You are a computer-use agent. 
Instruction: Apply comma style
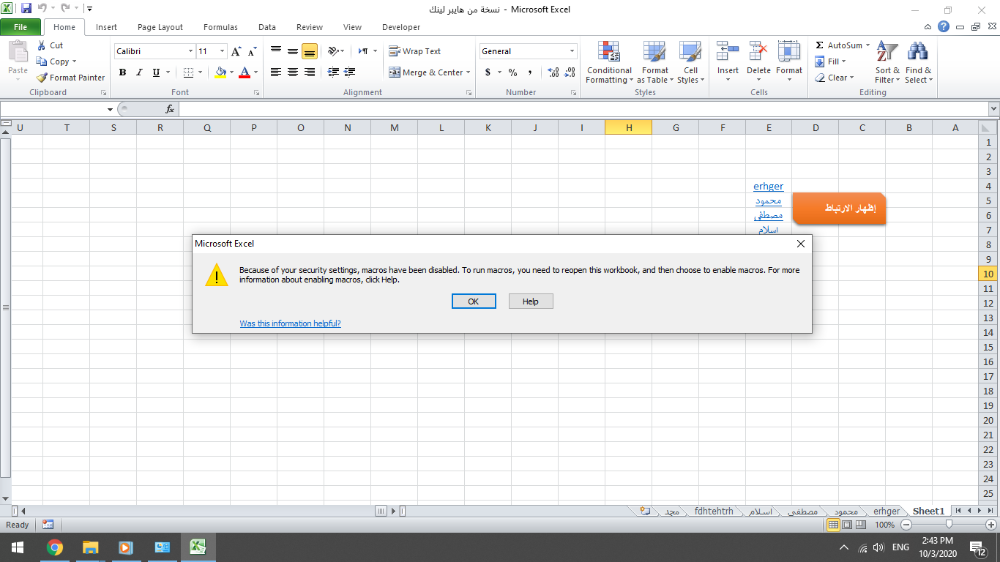pyautogui.click(x=529, y=72)
